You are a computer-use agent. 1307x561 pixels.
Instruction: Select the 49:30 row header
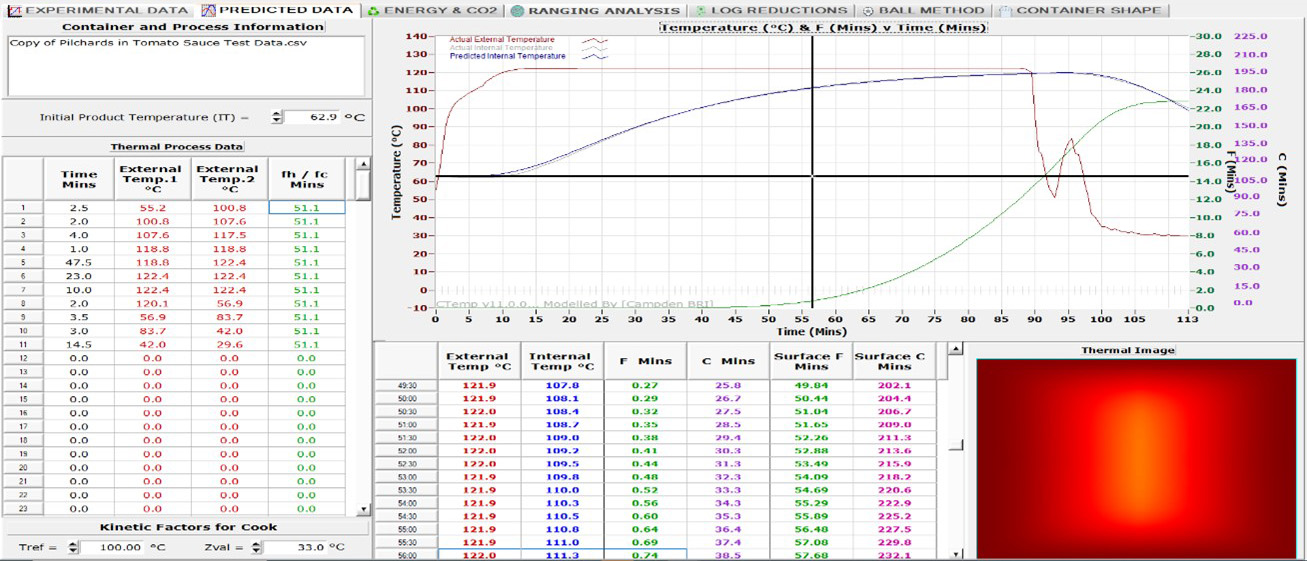coord(406,385)
